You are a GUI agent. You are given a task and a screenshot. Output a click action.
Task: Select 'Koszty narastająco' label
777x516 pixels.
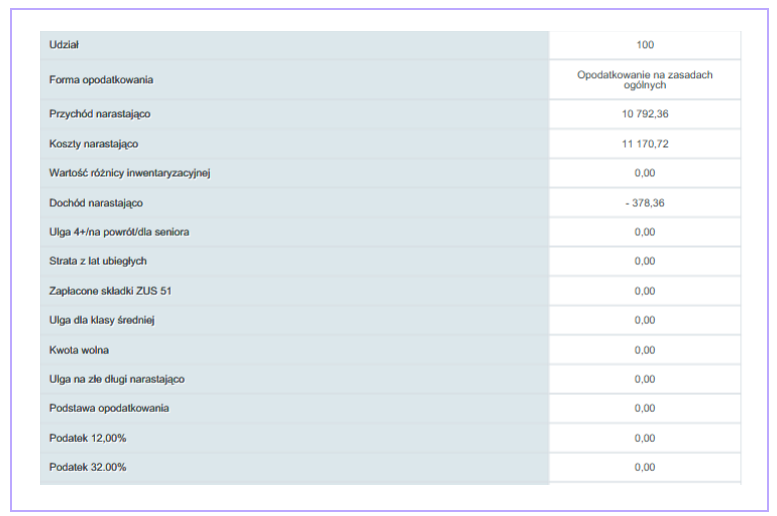(x=94, y=144)
